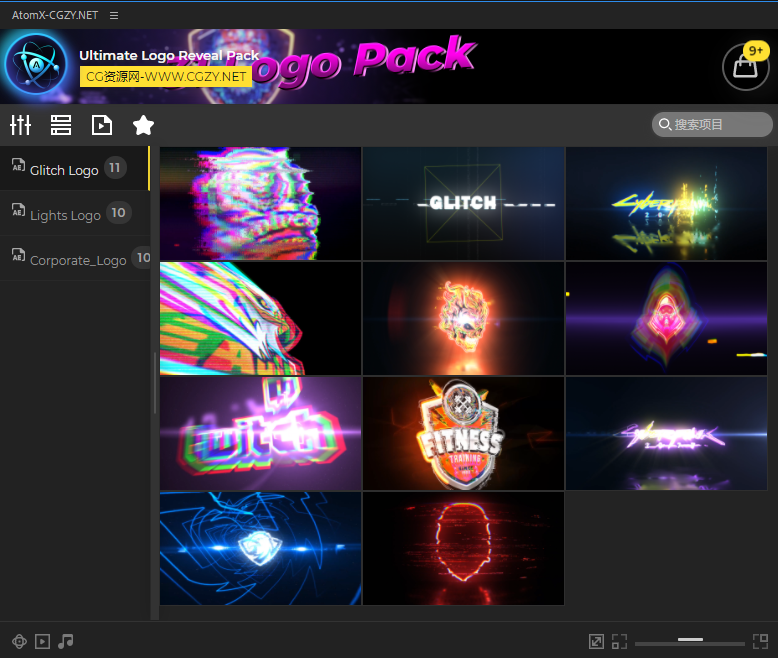This screenshot has width=778, height=658.
Task: Click the search field 搜索项目
Action: 712,124
